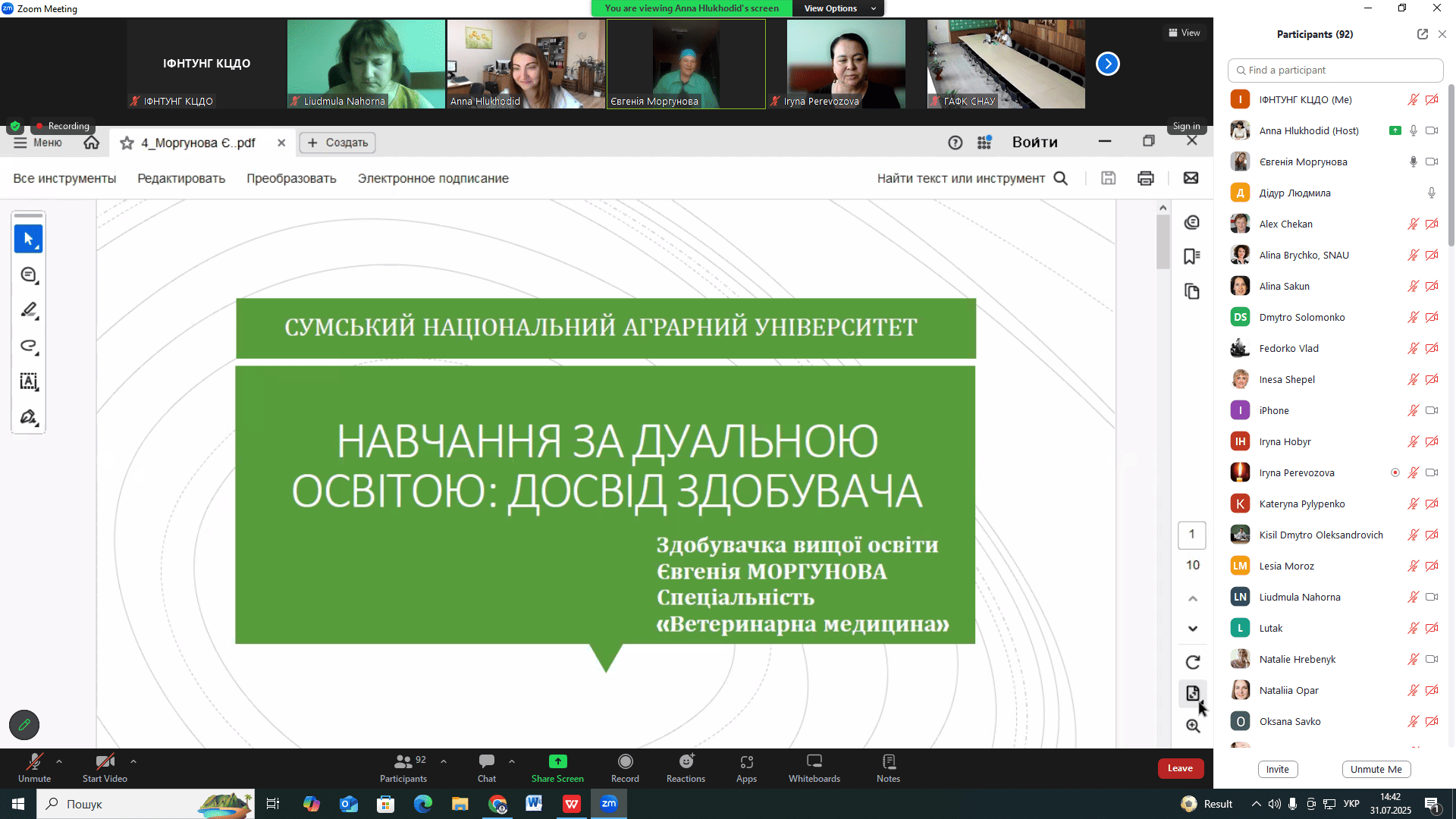This screenshot has height=819, width=1456.
Task: Open the Acrobat home icon
Action: [x=92, y=143]
